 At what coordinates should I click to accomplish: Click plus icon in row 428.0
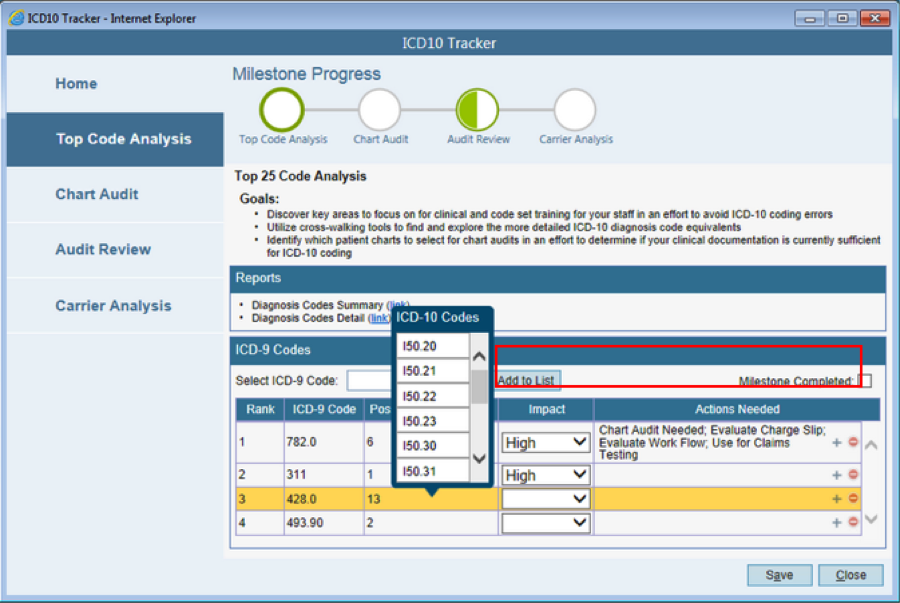coord(836,499)
